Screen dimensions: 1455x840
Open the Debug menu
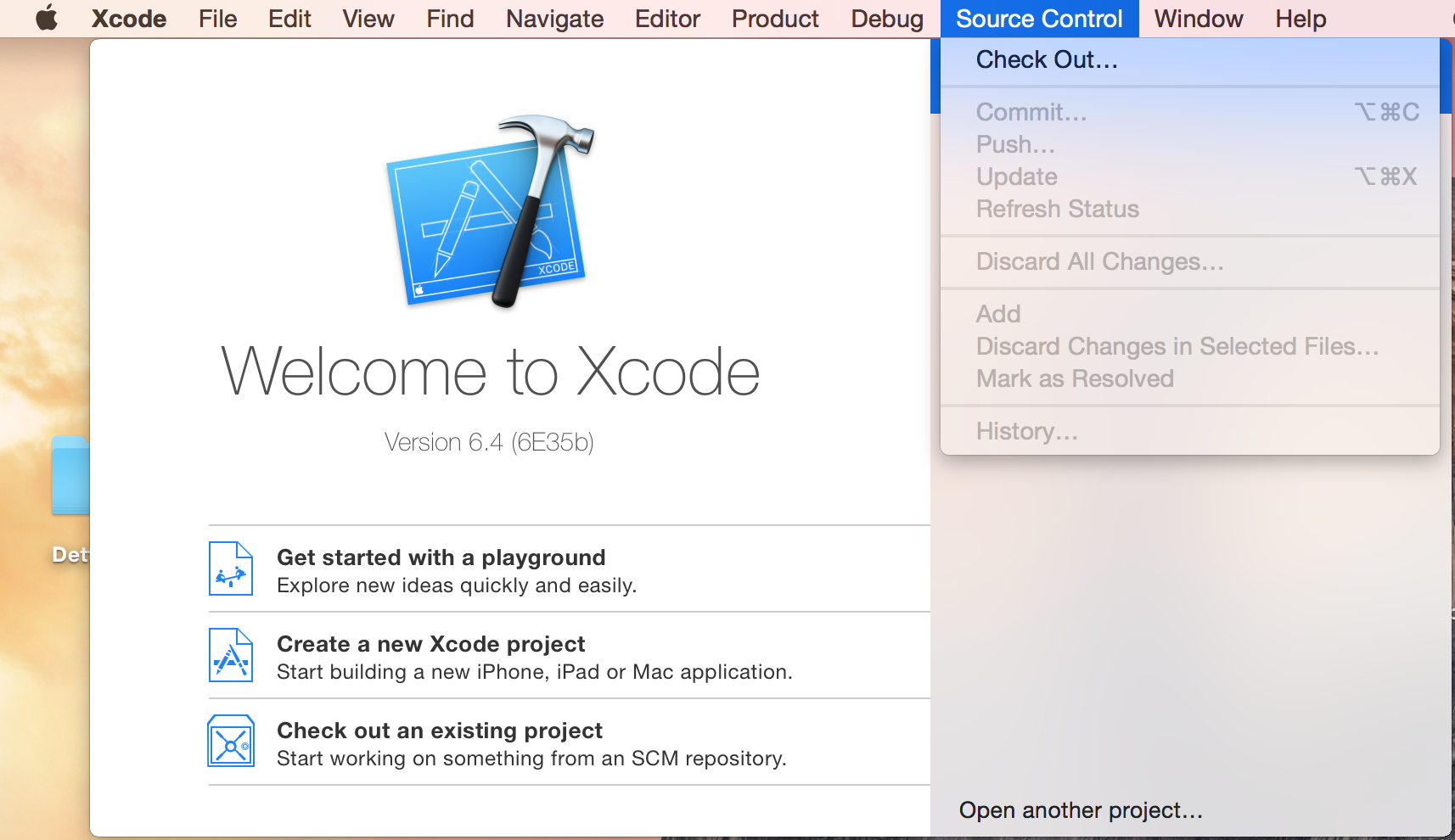point(887,19)
